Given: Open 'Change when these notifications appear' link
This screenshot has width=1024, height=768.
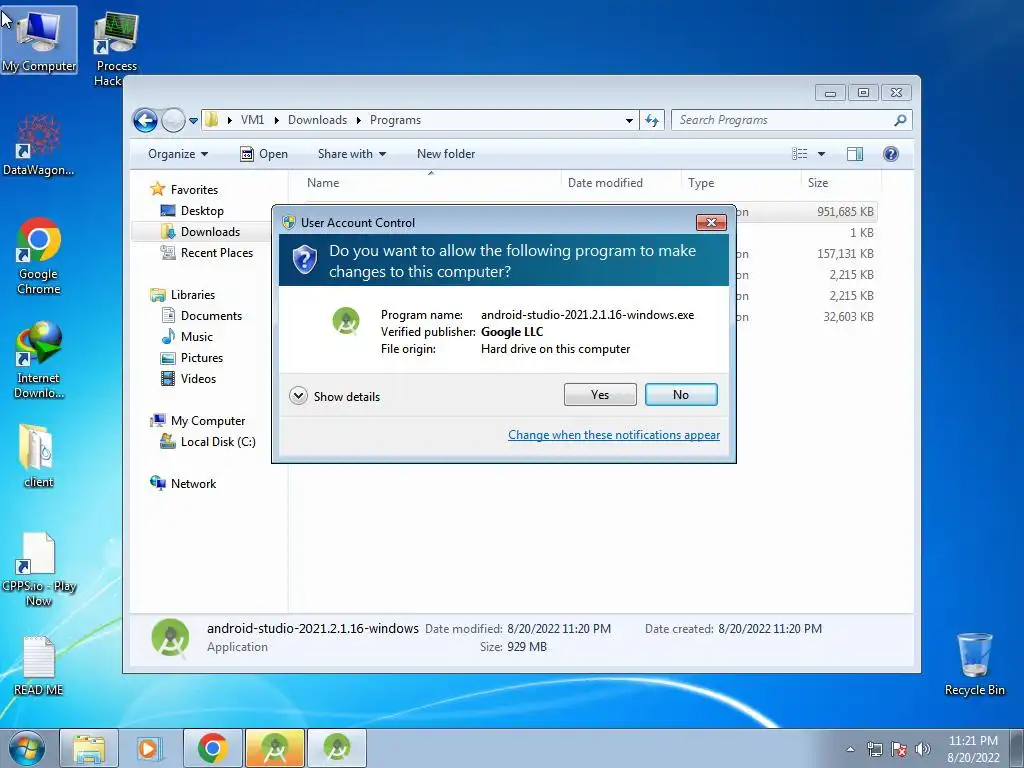Looking at the screenshot, I should (614, 435).
